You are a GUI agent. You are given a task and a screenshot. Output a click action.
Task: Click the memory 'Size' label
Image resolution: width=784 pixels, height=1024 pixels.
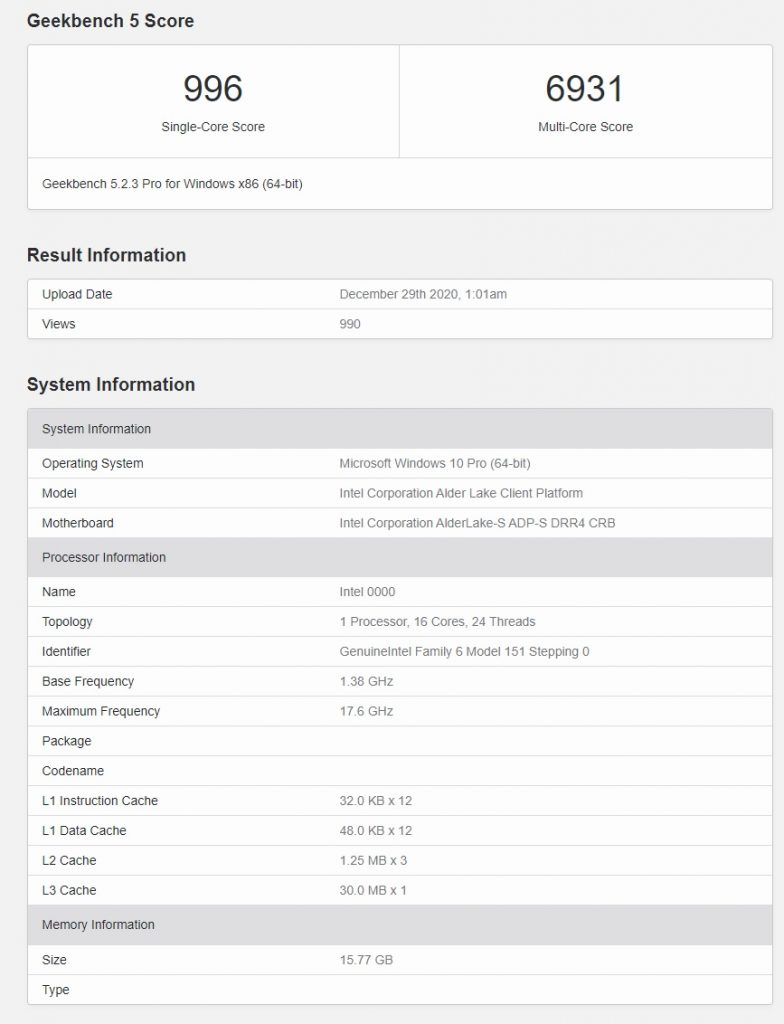(x=54, y=960)
